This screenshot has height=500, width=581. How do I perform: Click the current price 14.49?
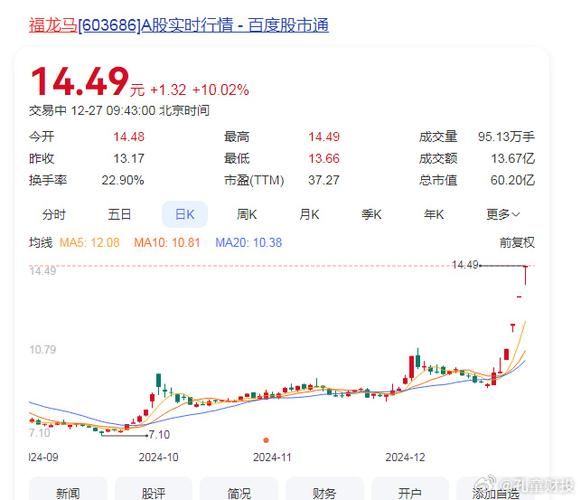[x=80, y=81]
